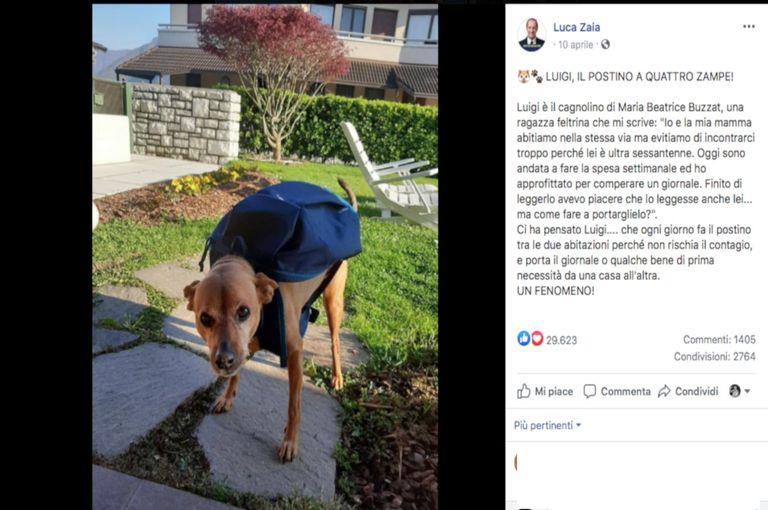768x510 pixels.
Task: Click the globe public-visibility icon
Action: (605, 45)
